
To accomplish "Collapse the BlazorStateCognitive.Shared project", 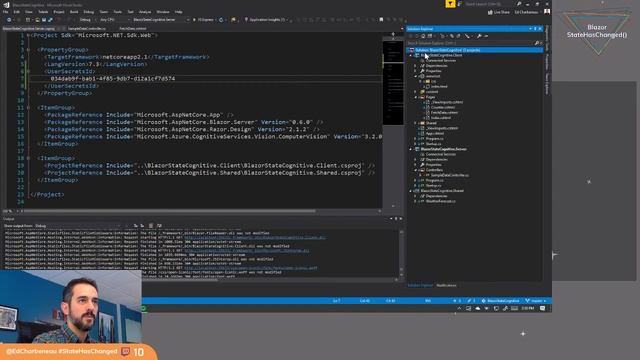I will point(412,191).
